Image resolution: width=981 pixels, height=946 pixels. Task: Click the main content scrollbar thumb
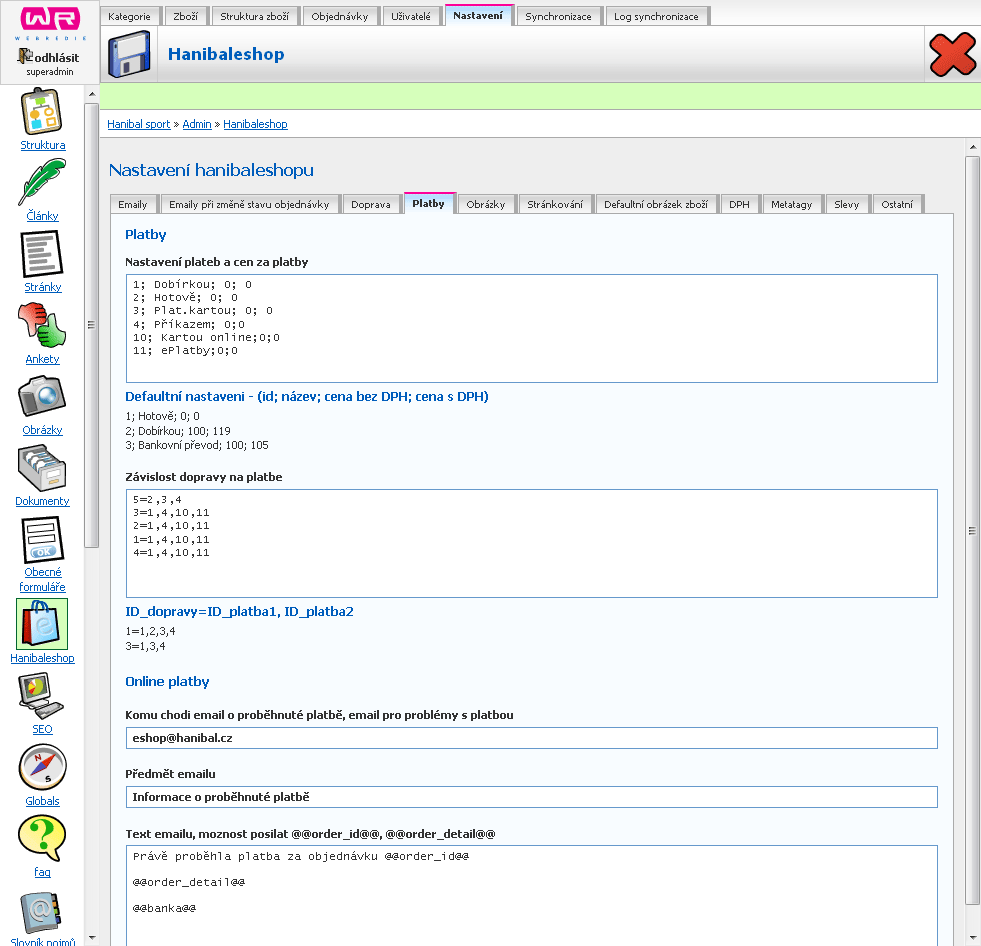[972, 531]
